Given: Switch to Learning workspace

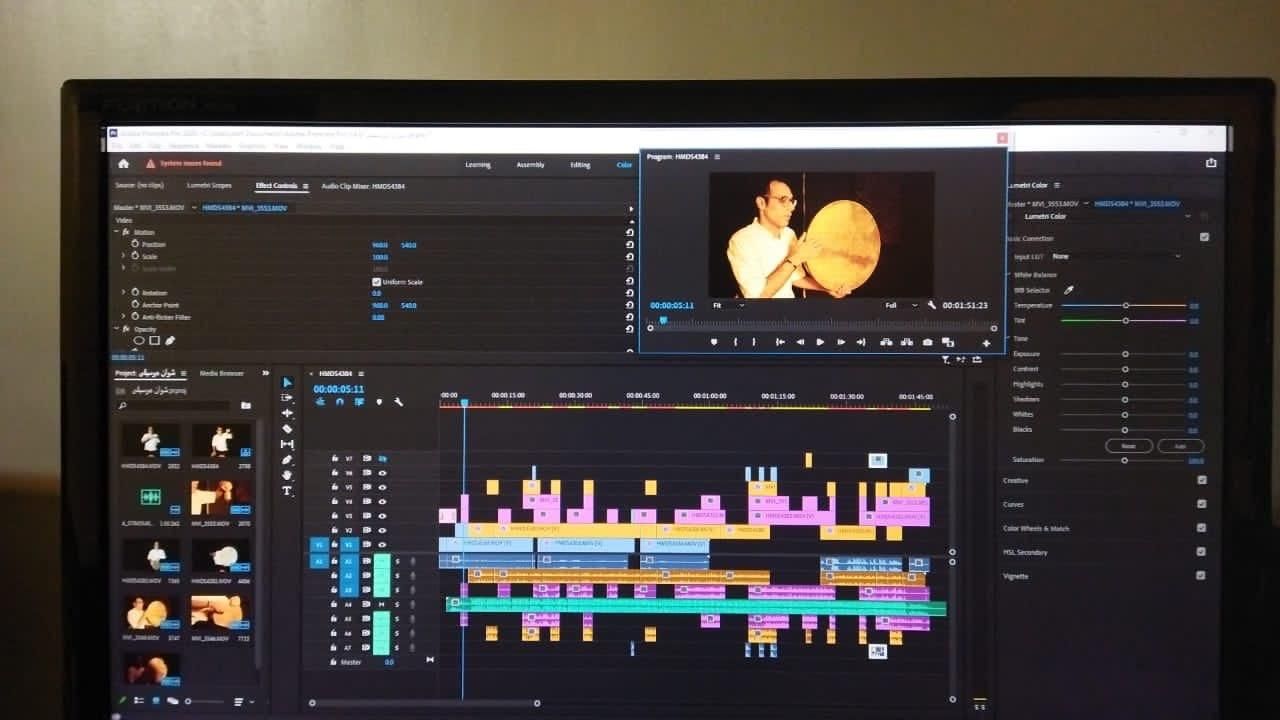Looking at the screenshot, I should pos(478,165).
